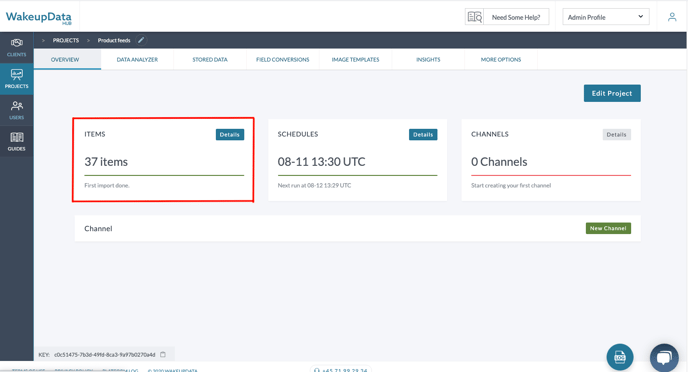Switch to the Data Analyzer tab
This screenshot has width=688, height=372.
(137, 60)
